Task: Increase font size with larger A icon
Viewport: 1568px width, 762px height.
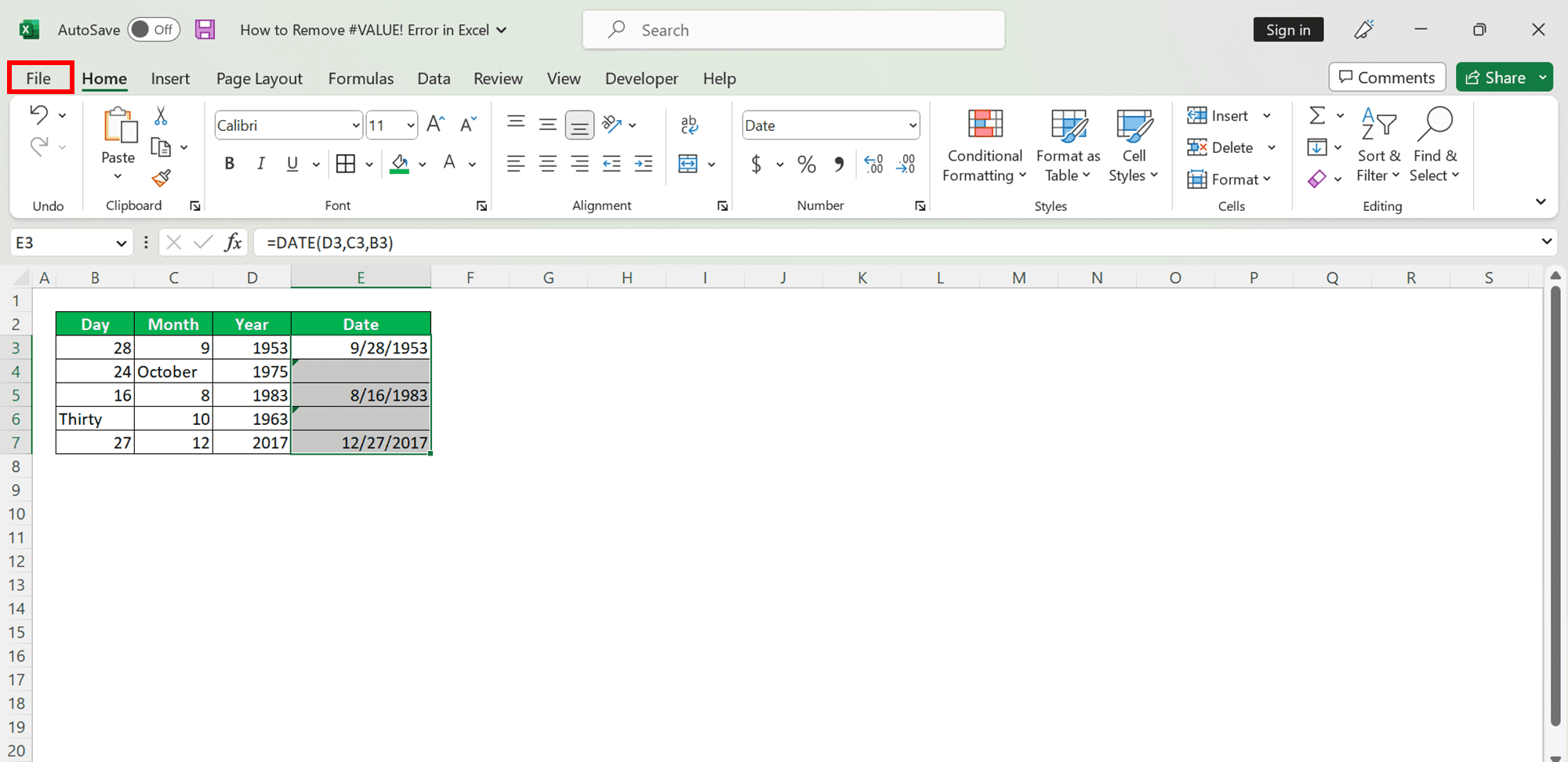Action: click(x=436, y=125)
